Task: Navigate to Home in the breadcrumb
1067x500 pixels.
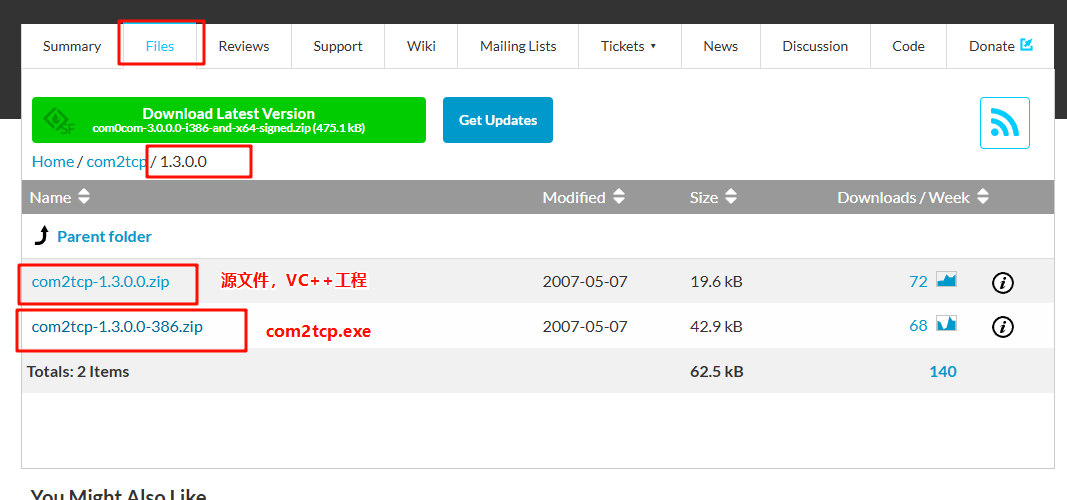Action: 53,161
